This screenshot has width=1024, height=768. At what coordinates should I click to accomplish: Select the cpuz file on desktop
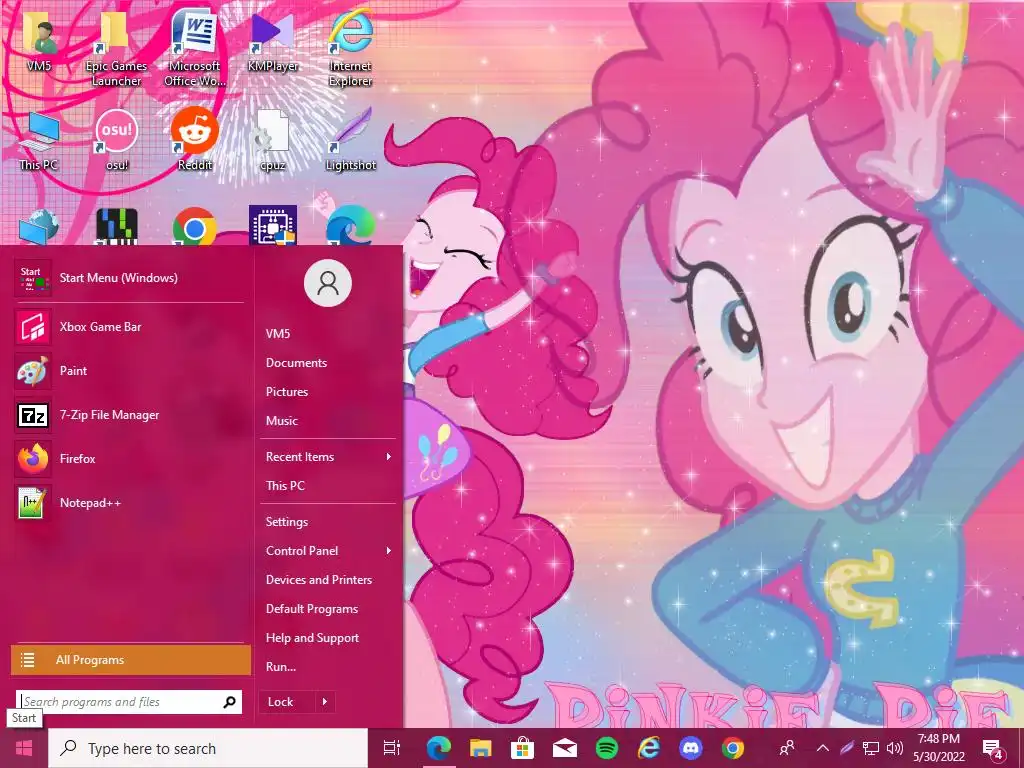point(272,140)
